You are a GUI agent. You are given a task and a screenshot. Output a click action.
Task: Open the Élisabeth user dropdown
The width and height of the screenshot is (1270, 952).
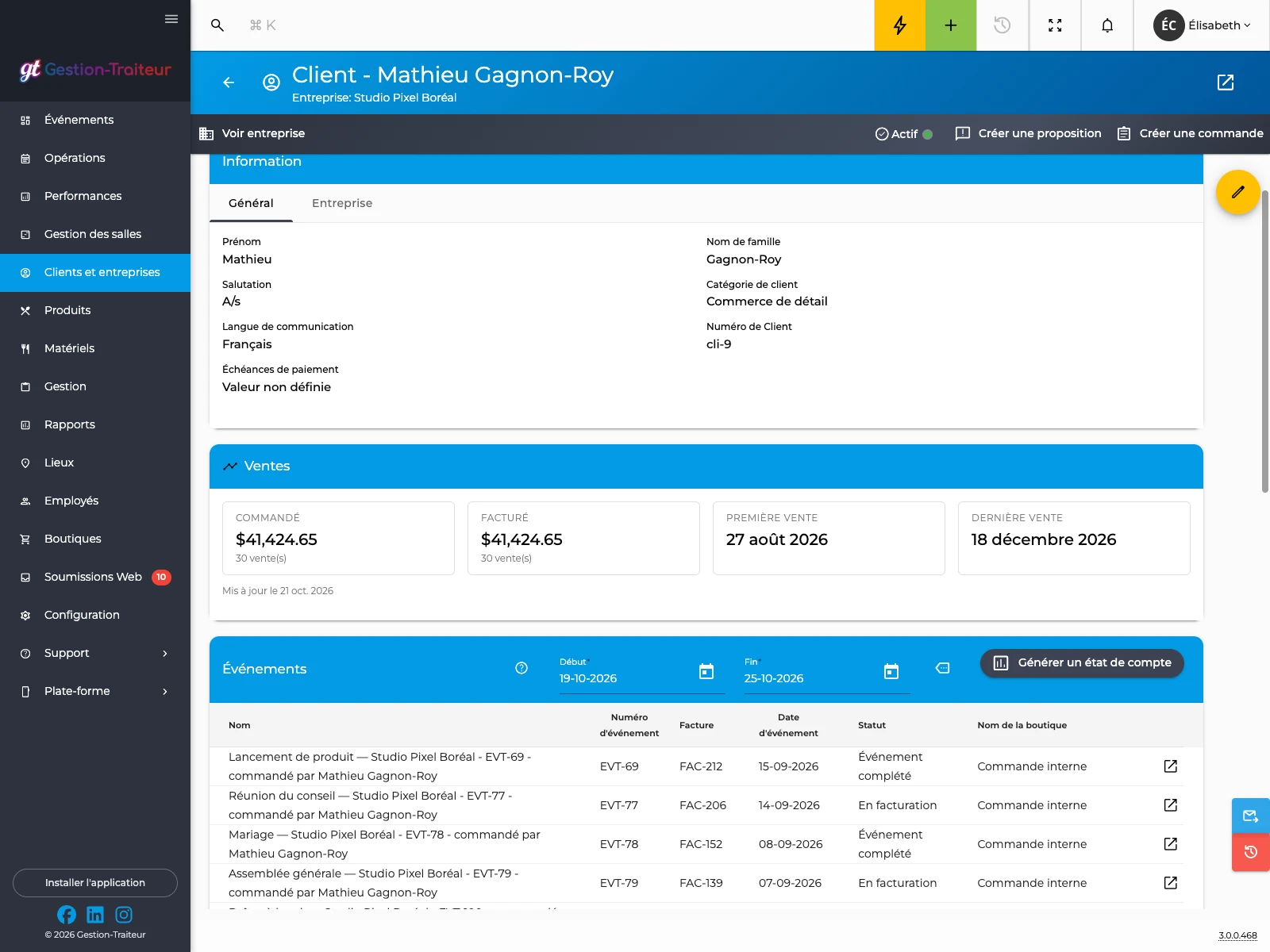click(1202, 25)
